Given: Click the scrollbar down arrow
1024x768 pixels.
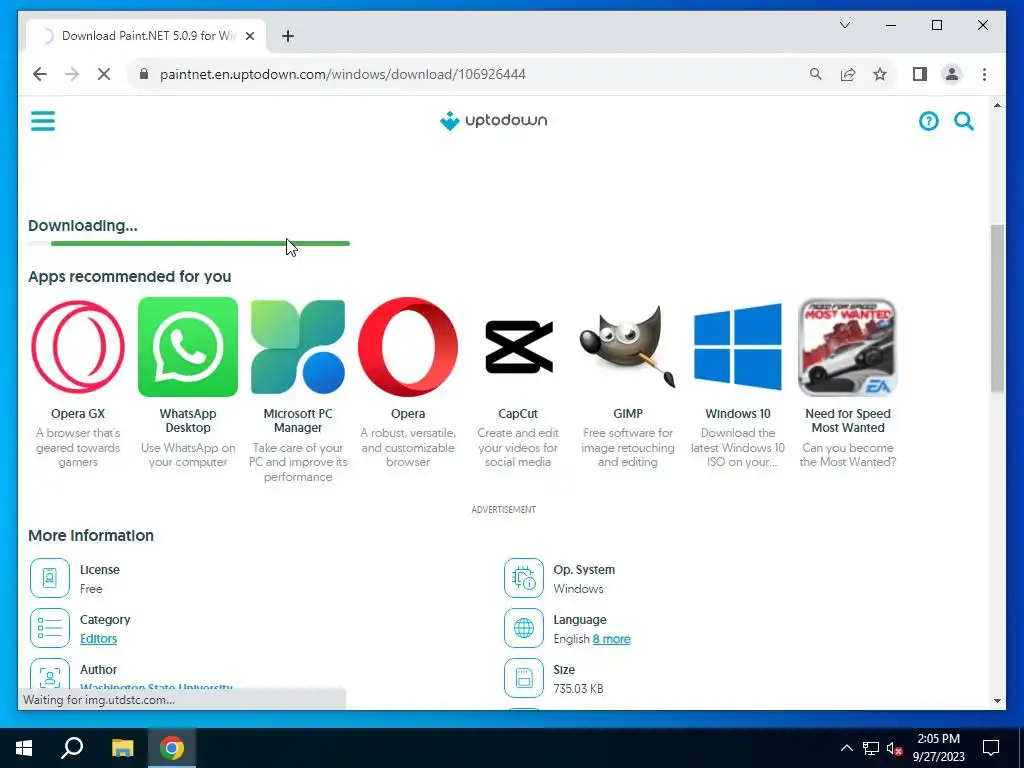Looking at the screenshot, I should tap(997, 701).
